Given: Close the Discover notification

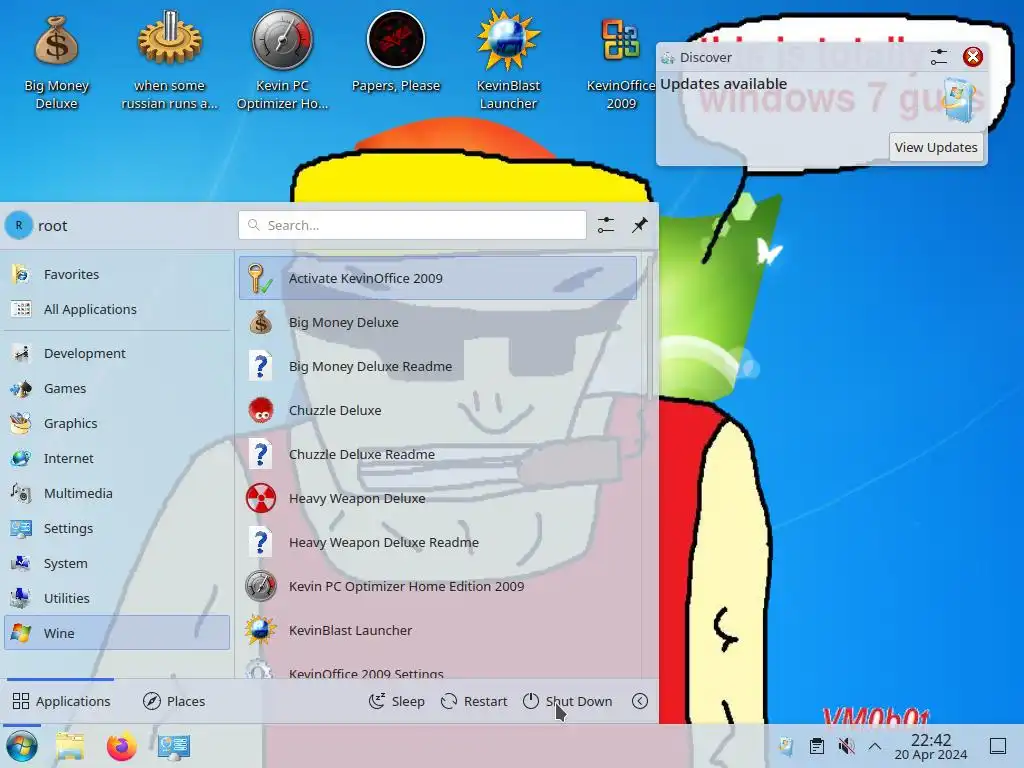Looking at the screenshot, I should point(972,57).
